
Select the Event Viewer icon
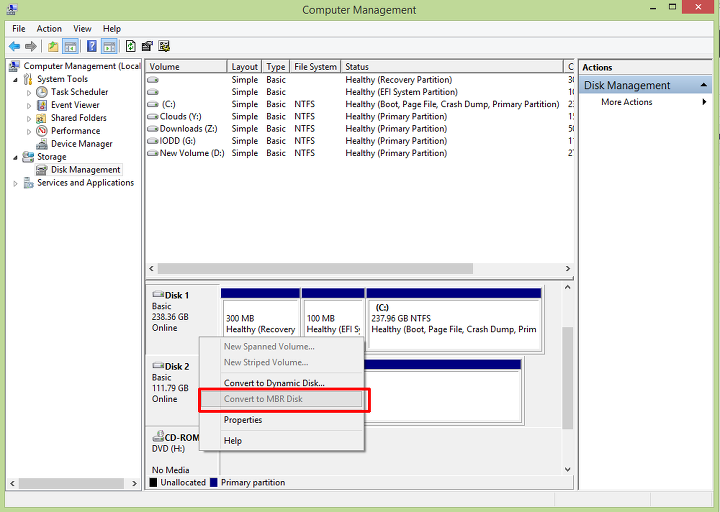[x=42, y=105]
